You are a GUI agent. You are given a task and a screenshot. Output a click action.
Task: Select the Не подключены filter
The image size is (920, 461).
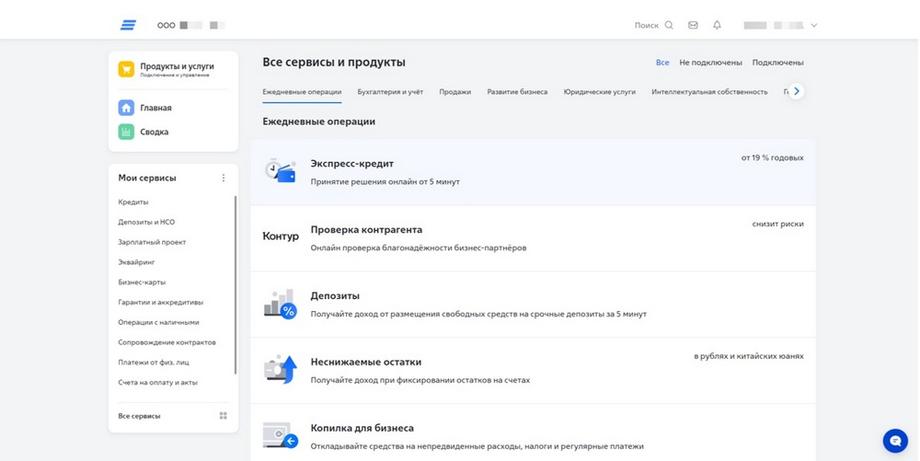[711, 62]
